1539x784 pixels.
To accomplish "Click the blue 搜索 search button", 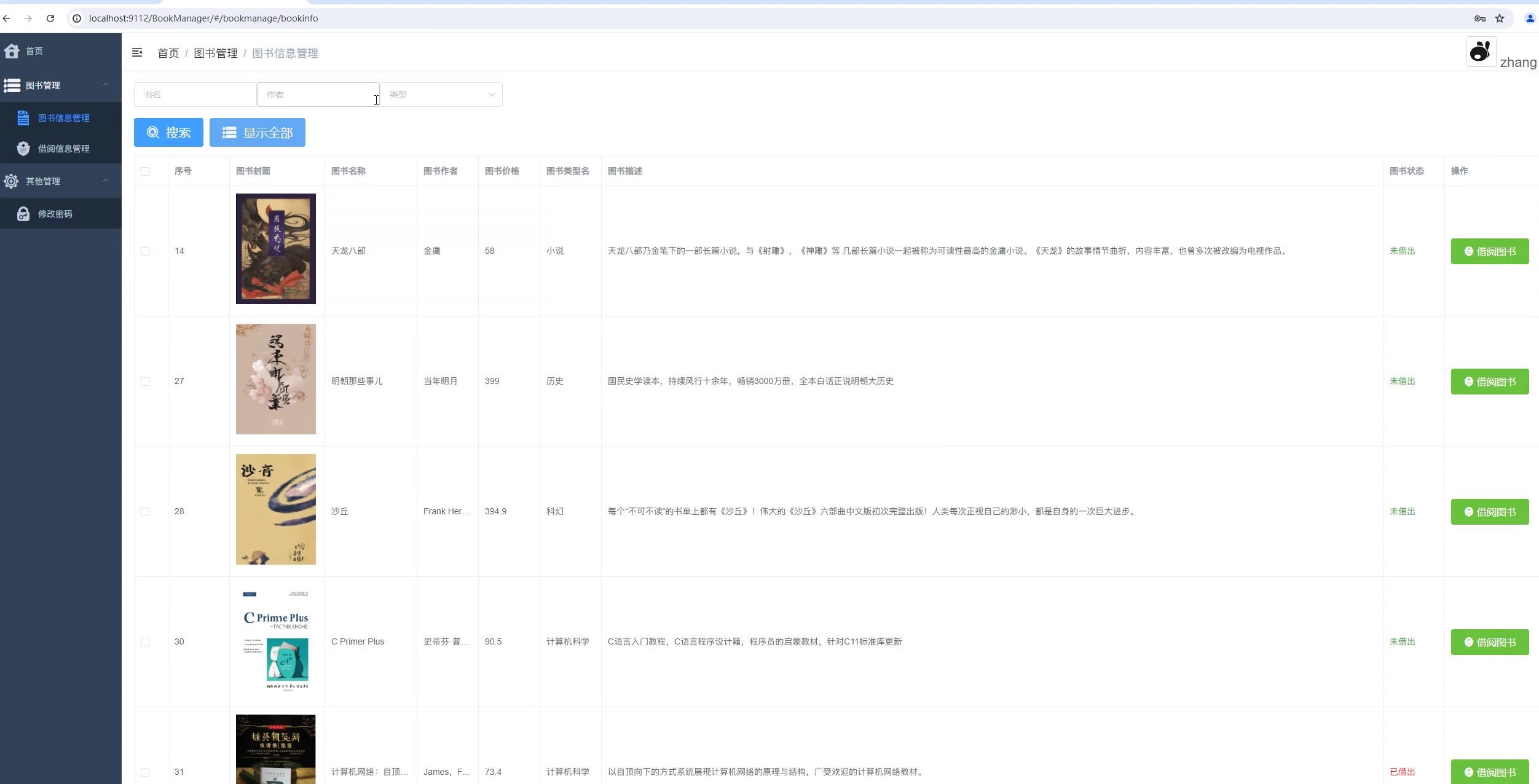I will coord(168,133).
